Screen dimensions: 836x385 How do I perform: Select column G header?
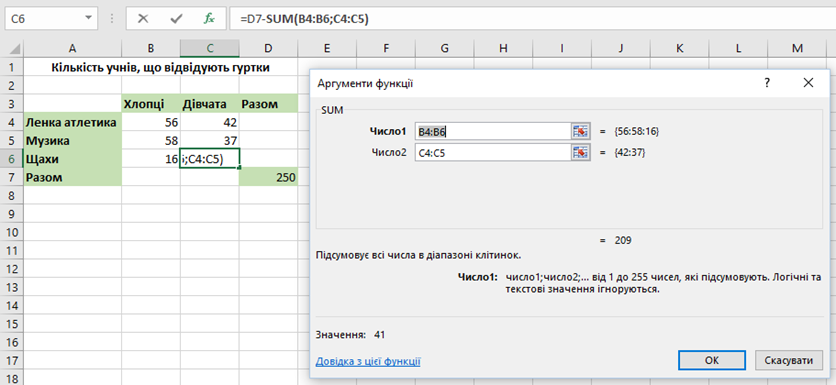tap(444, 49)
